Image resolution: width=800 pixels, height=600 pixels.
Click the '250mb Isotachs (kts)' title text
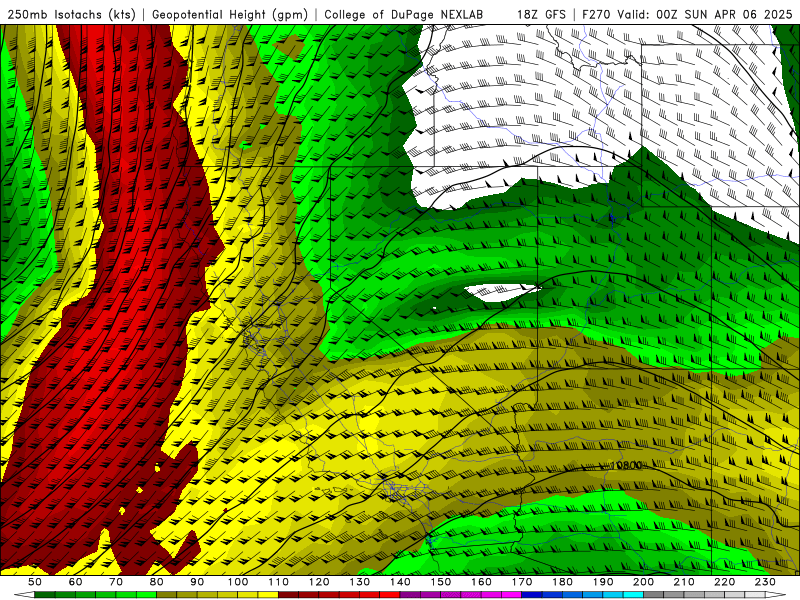pos(71,15)
